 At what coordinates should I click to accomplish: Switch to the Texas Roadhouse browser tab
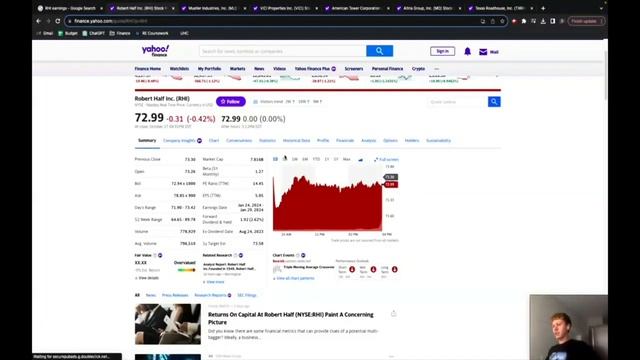pyautogui.click(x=499, y=8)
